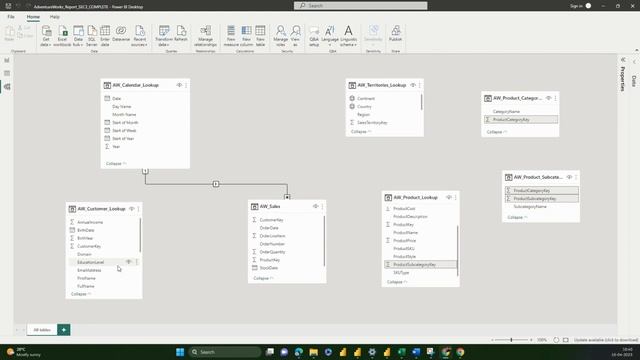Open the Help ribbon tab
This screenshot has width=640, height=360.
[x=55, y=17]
